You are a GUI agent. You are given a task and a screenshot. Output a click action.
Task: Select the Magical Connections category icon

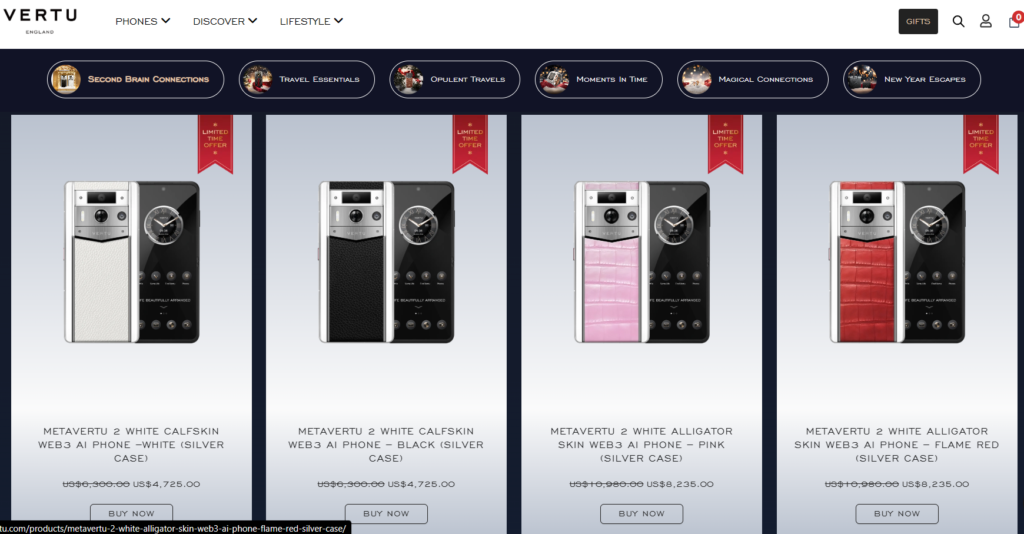[x=696, y=80]
